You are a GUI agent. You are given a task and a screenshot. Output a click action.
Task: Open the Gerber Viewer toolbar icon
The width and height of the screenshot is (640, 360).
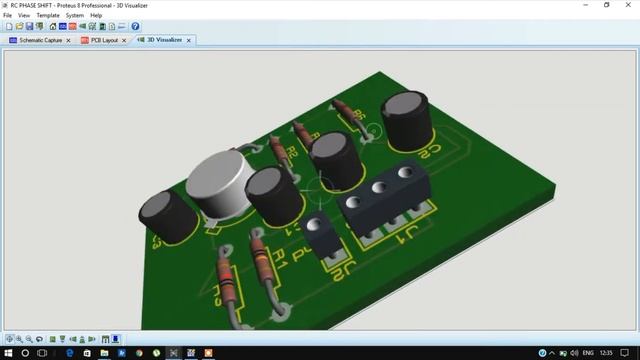(x=93, y=27)
